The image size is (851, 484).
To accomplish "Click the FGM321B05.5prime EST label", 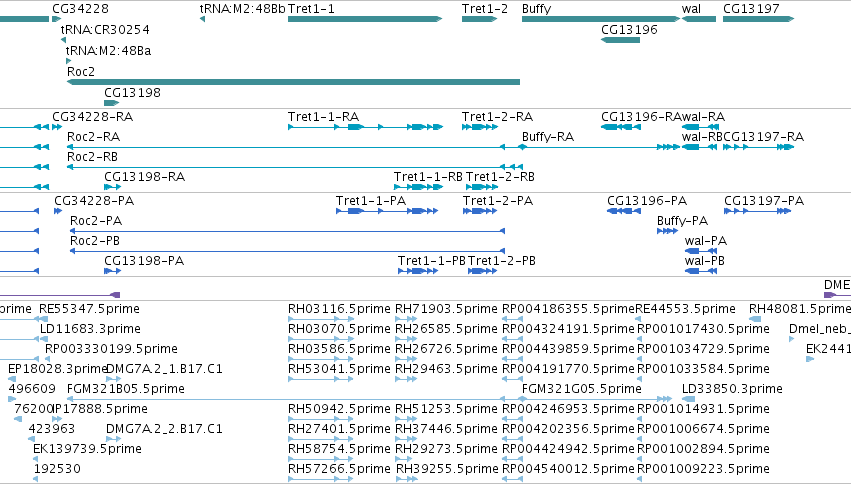I will click(126, 389).
